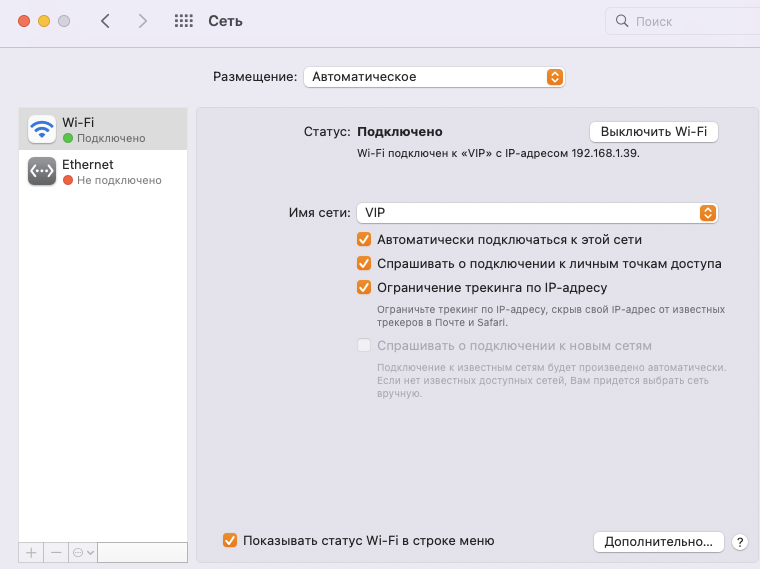
Task: Click the back arrow in toolbar
Action: point(105,21)
